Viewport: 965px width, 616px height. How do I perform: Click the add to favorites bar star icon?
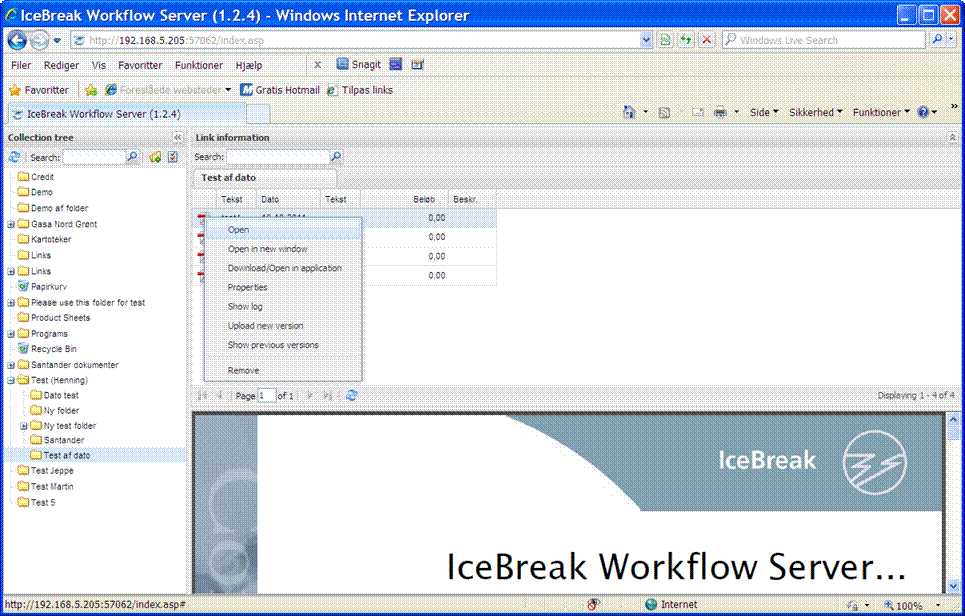pos(91,90)
